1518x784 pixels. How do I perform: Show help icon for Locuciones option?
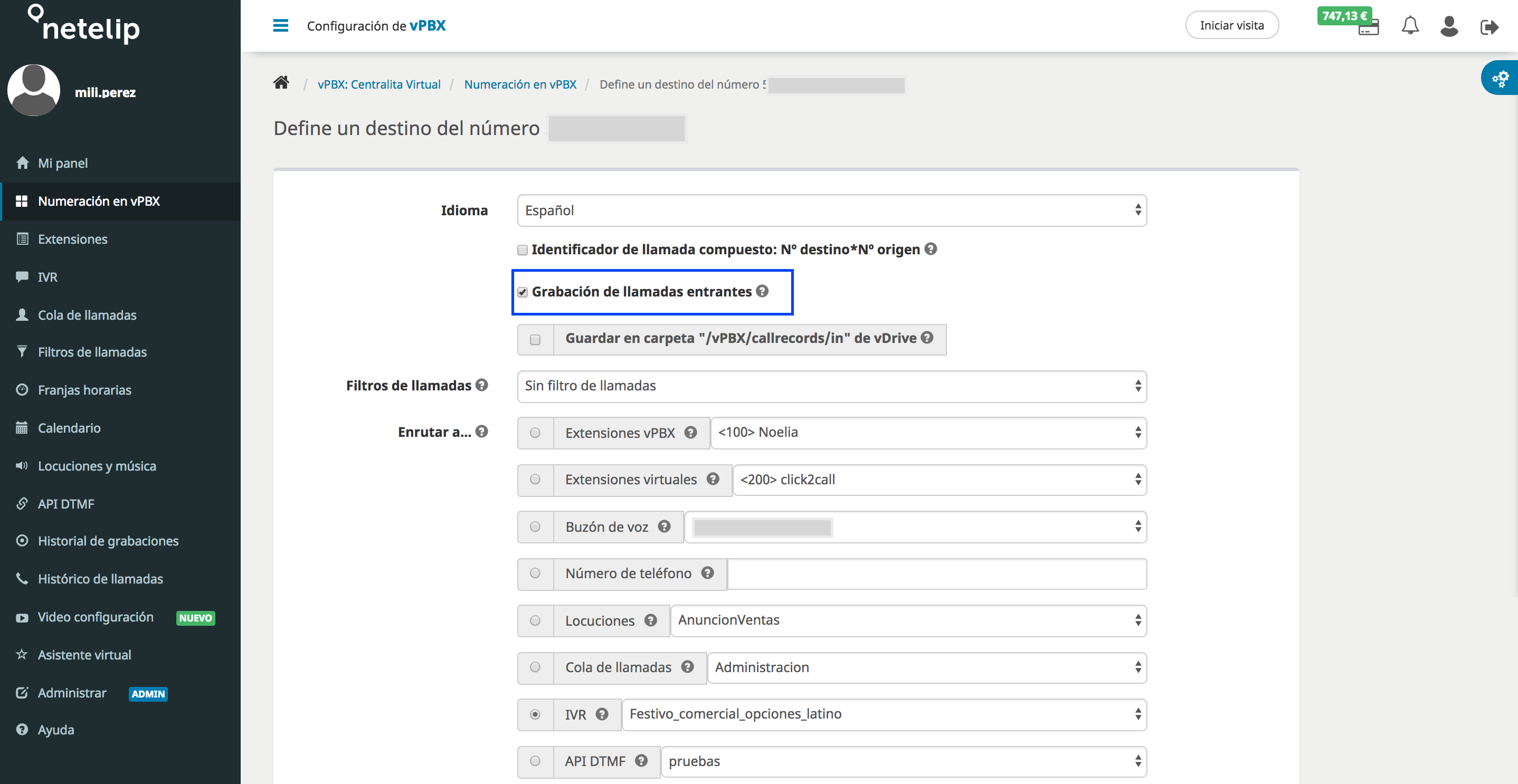point(651,620)
